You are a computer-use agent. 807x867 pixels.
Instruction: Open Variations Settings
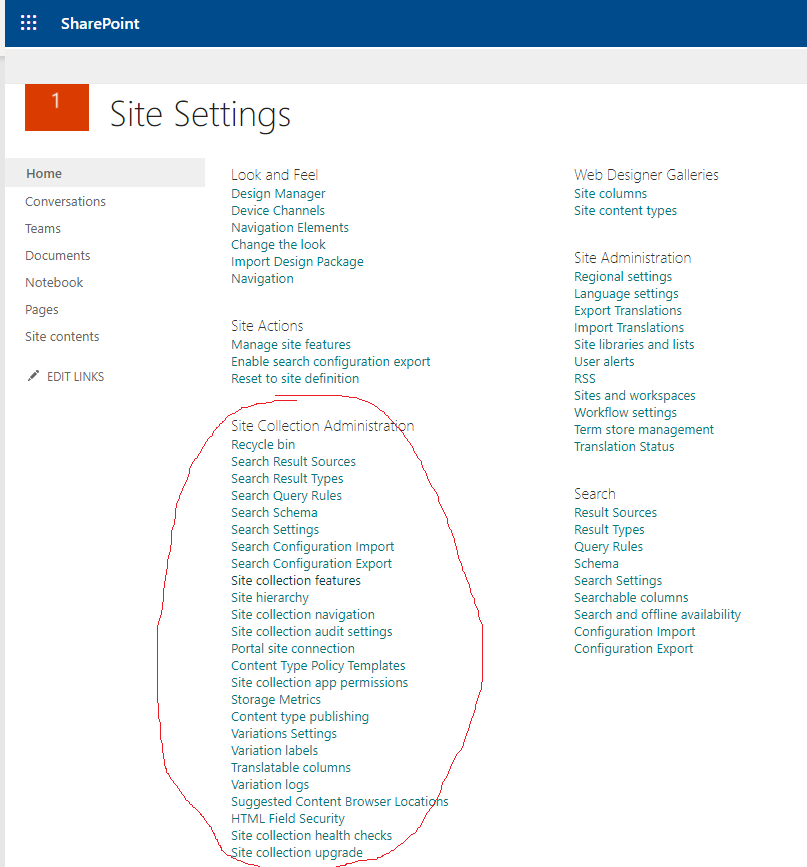pos(284,734)
